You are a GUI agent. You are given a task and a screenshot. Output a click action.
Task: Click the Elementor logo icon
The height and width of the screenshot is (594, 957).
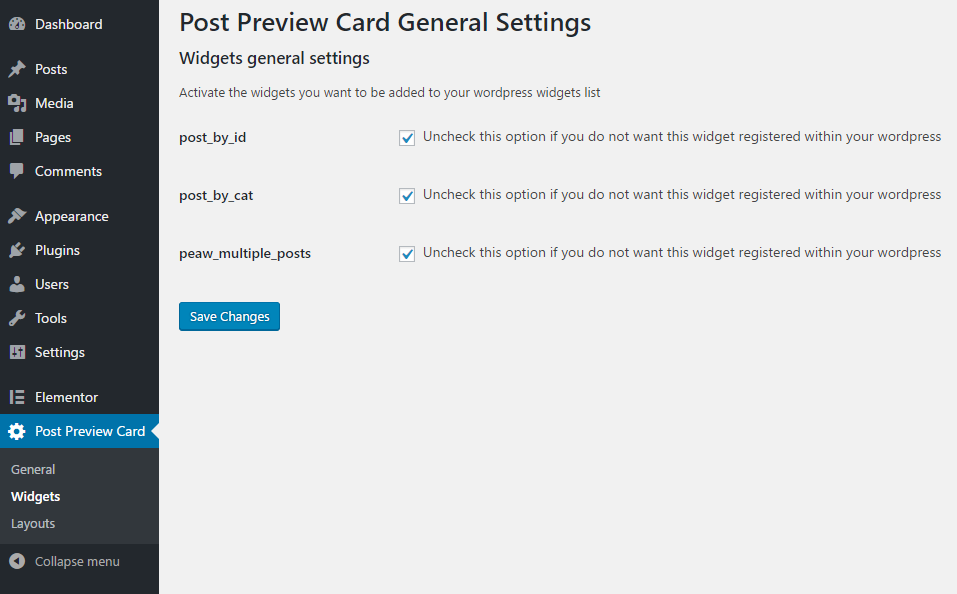pyautogui.click(x=17, y=397)
